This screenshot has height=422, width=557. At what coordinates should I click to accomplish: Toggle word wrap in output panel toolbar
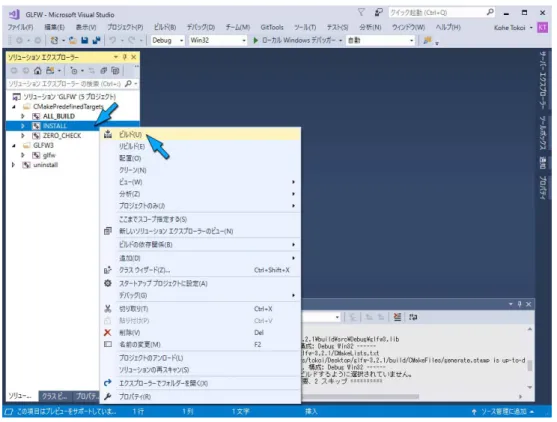pos(413,317)
